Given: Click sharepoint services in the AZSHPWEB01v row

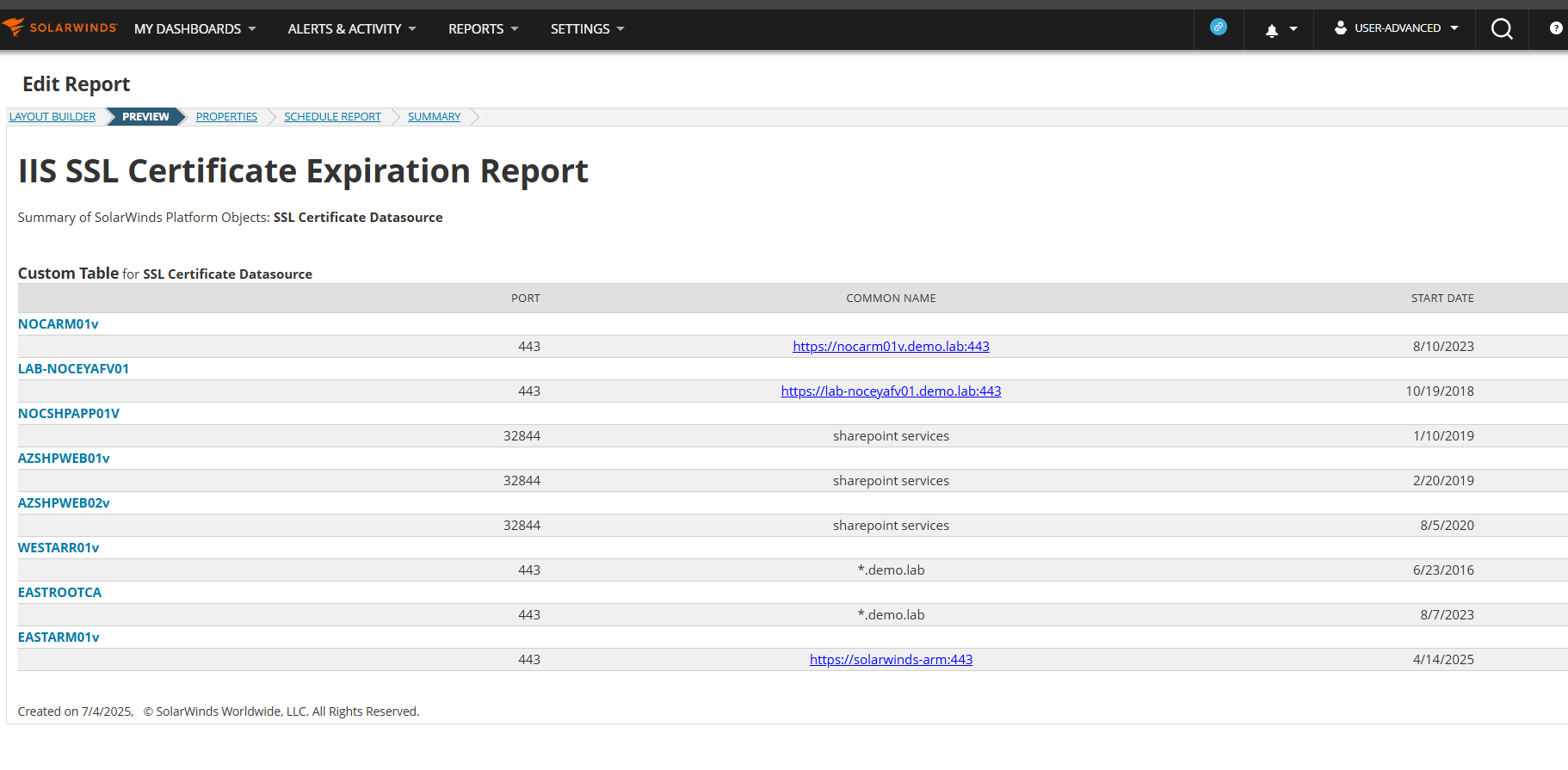Looking at the screenshot, I should click(x=891, y=481).
